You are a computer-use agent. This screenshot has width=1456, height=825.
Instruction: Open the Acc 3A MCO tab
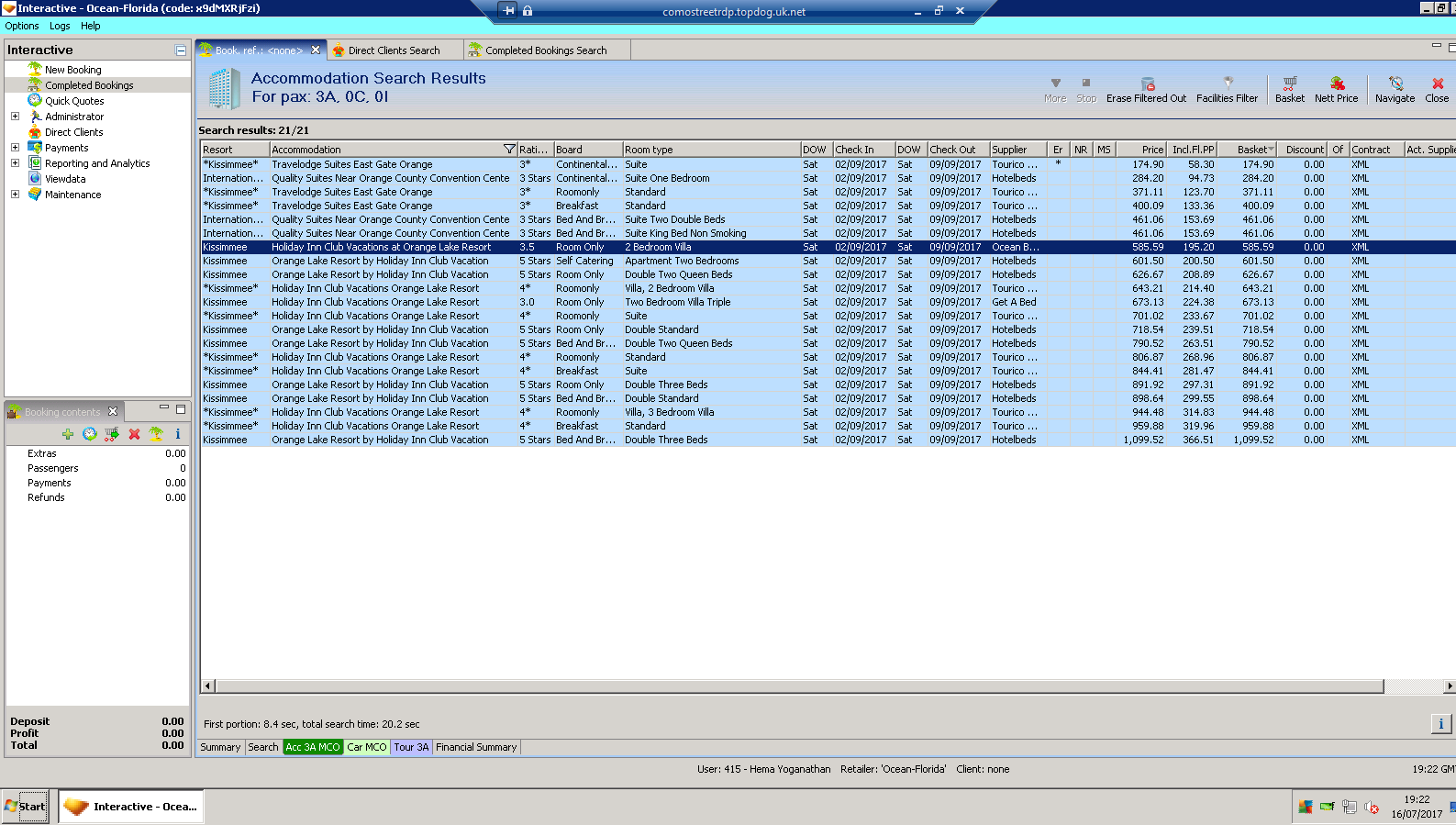point(313,747)
